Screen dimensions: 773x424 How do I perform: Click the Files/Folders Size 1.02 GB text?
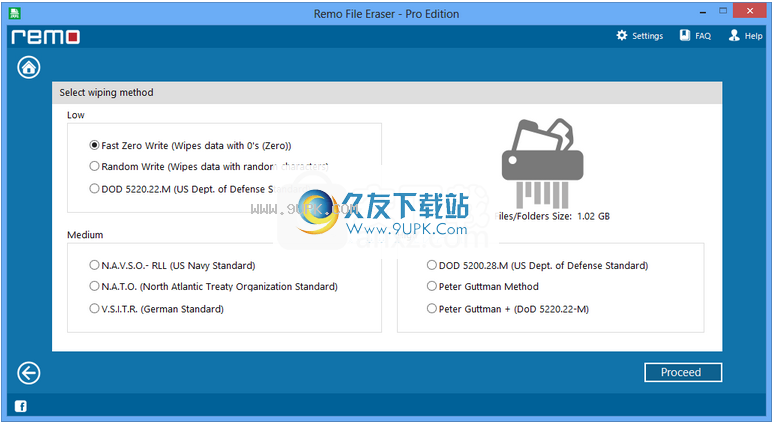(553, 216)
